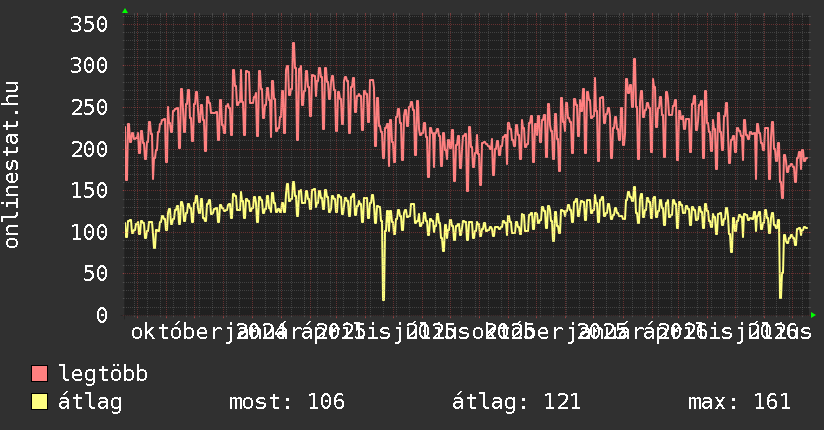The height and width of the screenshot is (430, 824).
Task: Click the red legtöbb color swatch
Action: [39, 373]
